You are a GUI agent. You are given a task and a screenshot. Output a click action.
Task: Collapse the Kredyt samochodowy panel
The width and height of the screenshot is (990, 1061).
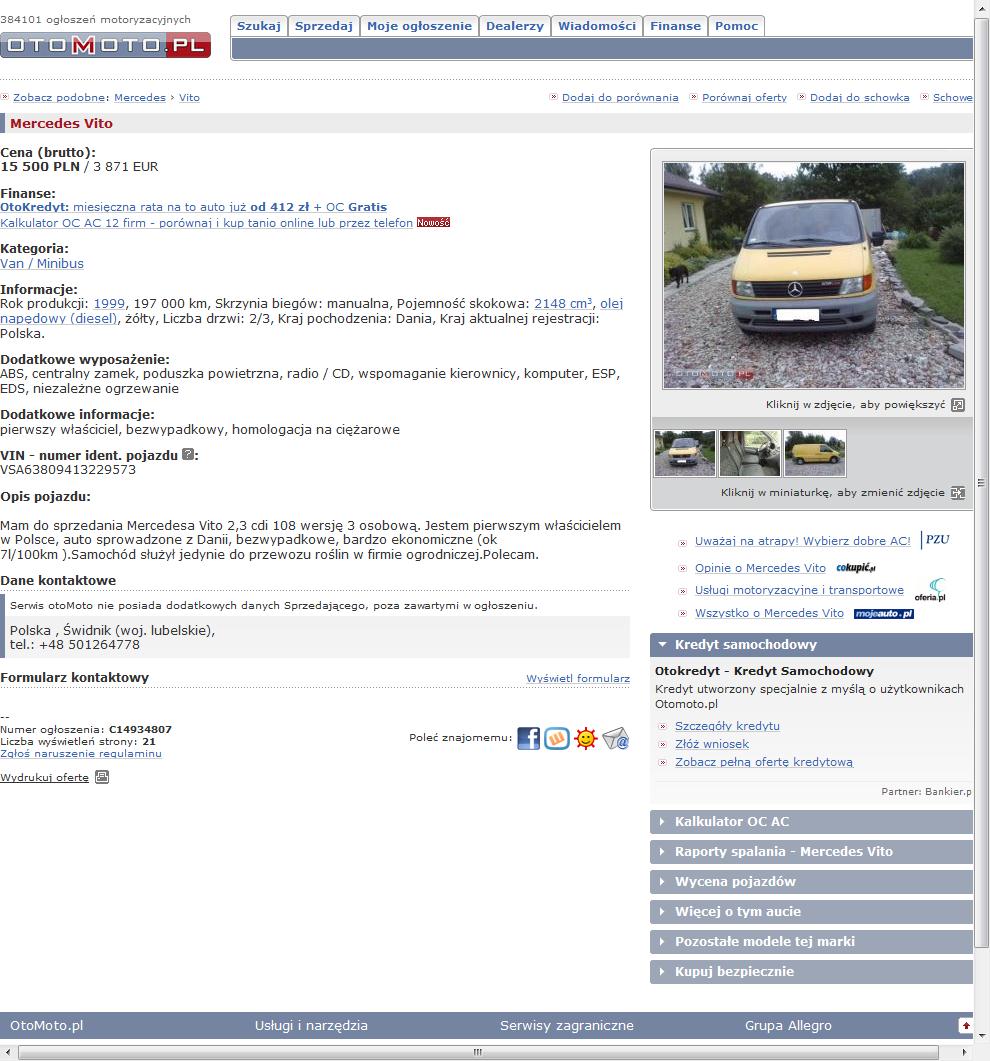pos(811,645)
